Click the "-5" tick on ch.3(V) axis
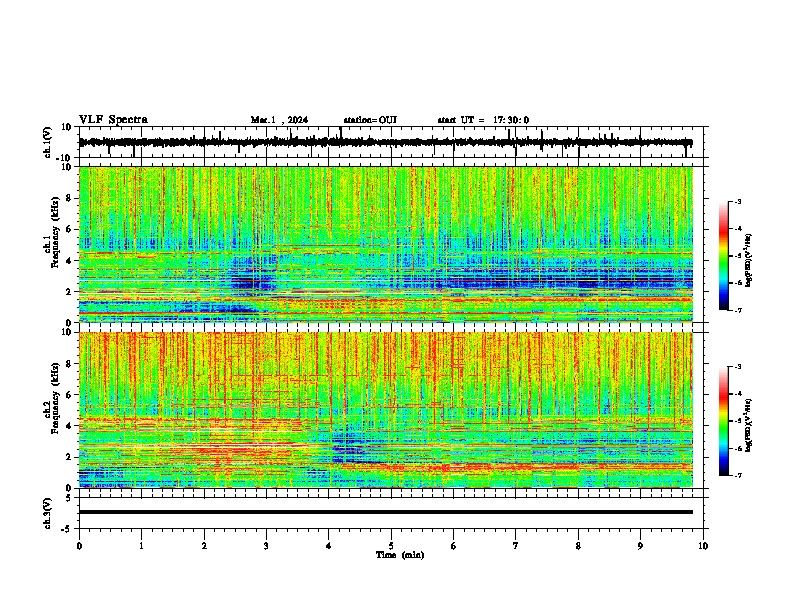 coord(67,529)
